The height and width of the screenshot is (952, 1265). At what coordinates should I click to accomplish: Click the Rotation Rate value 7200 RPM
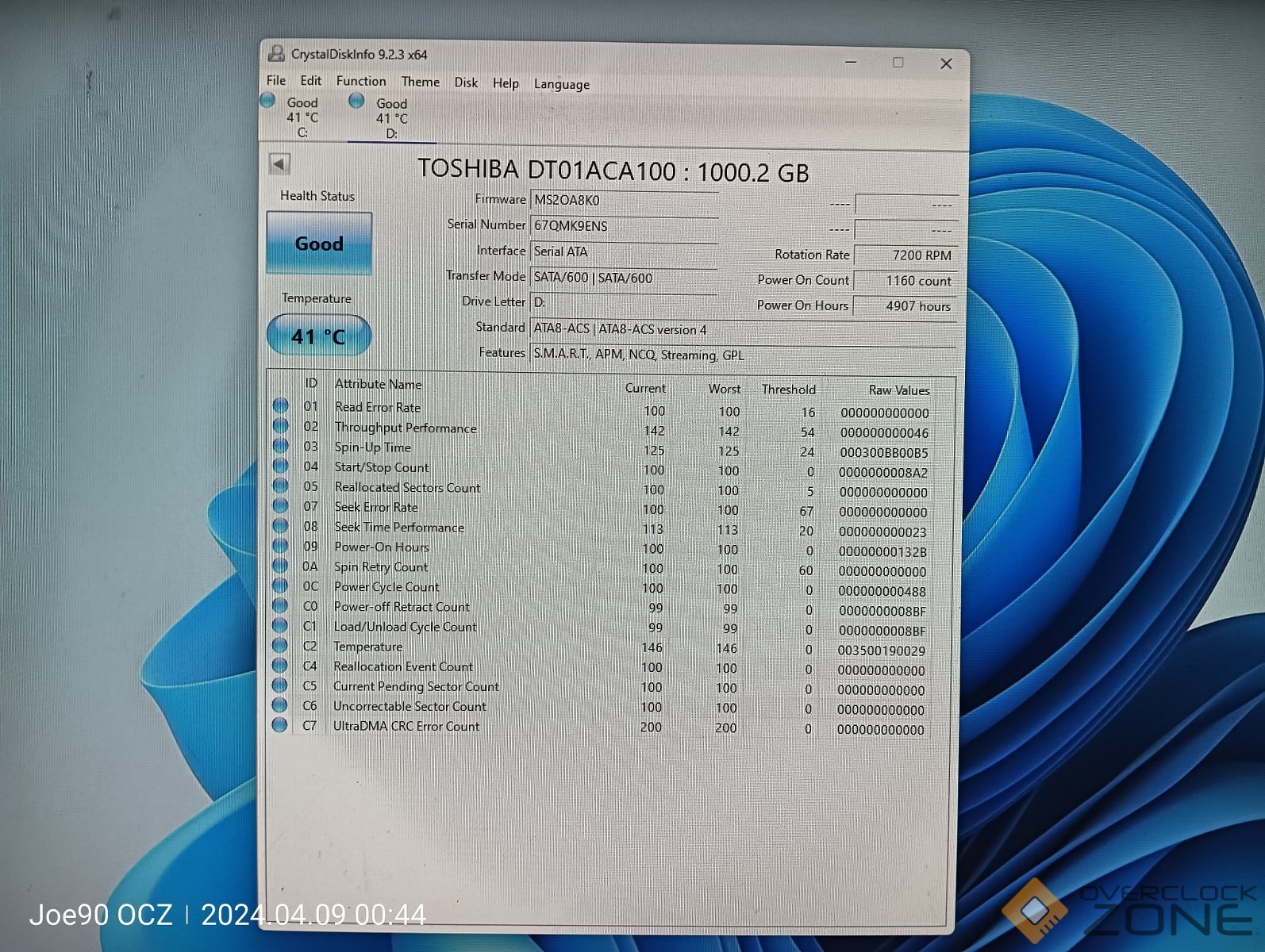(x=905, y=255)
